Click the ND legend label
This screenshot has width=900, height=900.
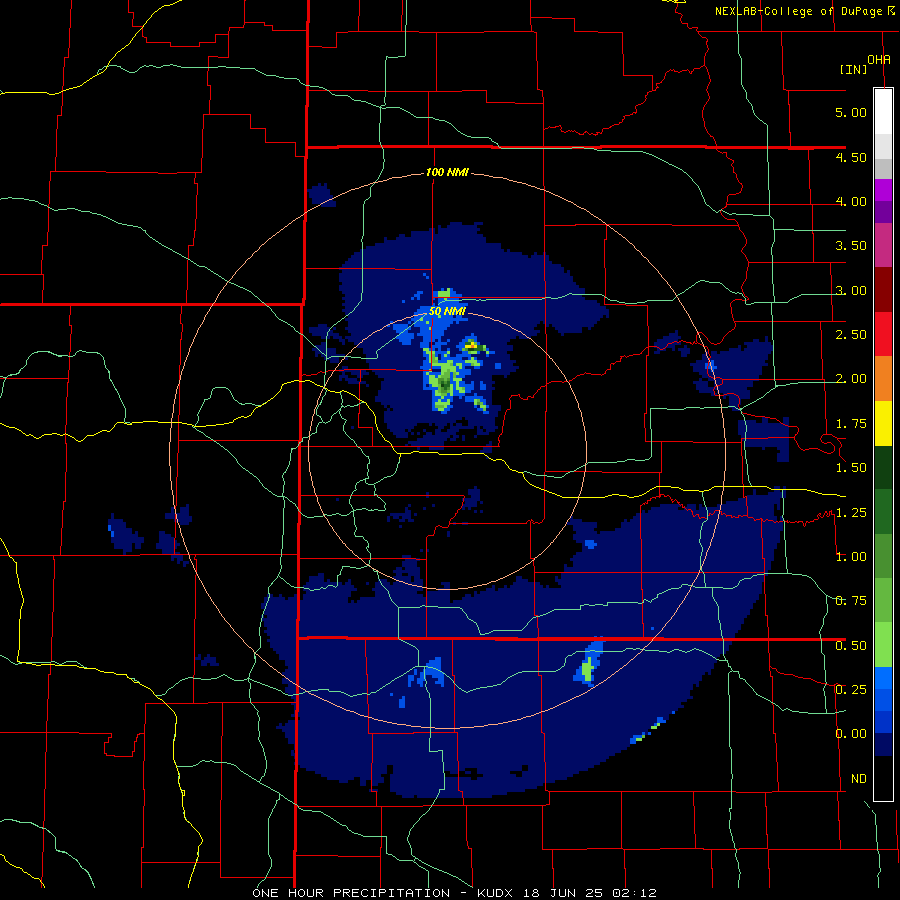[x=859, y=779]
